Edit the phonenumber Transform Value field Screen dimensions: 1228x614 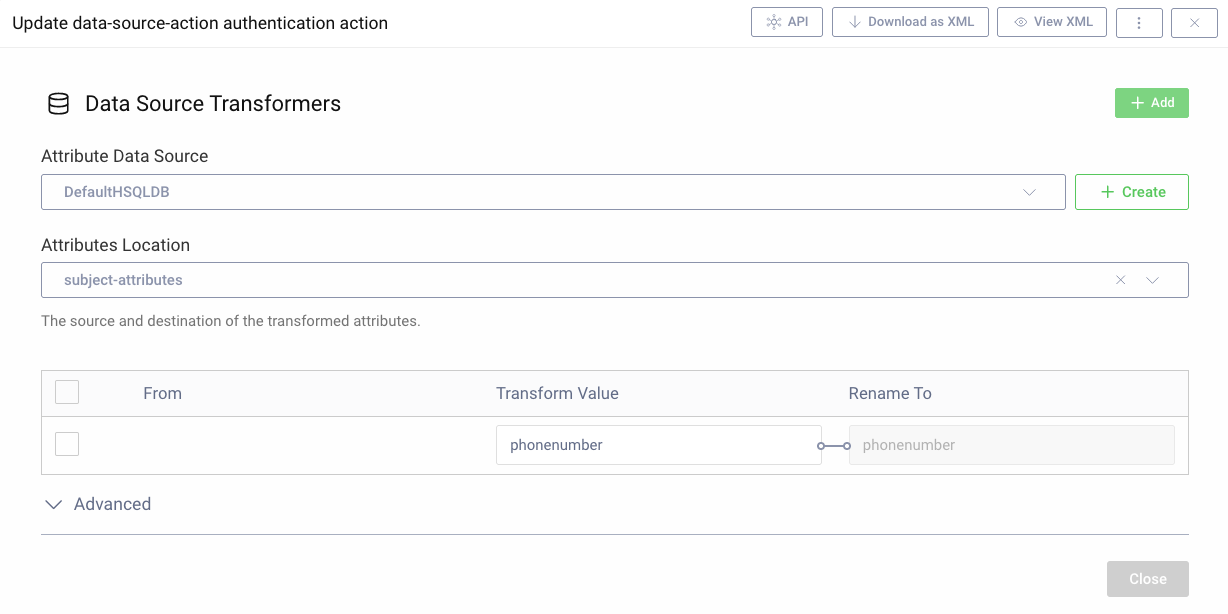(658, 444)
